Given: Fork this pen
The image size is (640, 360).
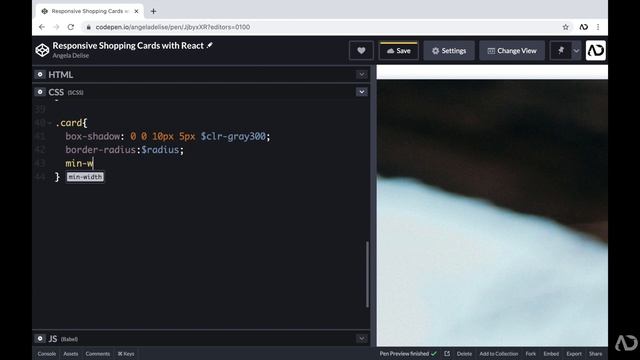Looking at the screenshot, I should 531,353.
